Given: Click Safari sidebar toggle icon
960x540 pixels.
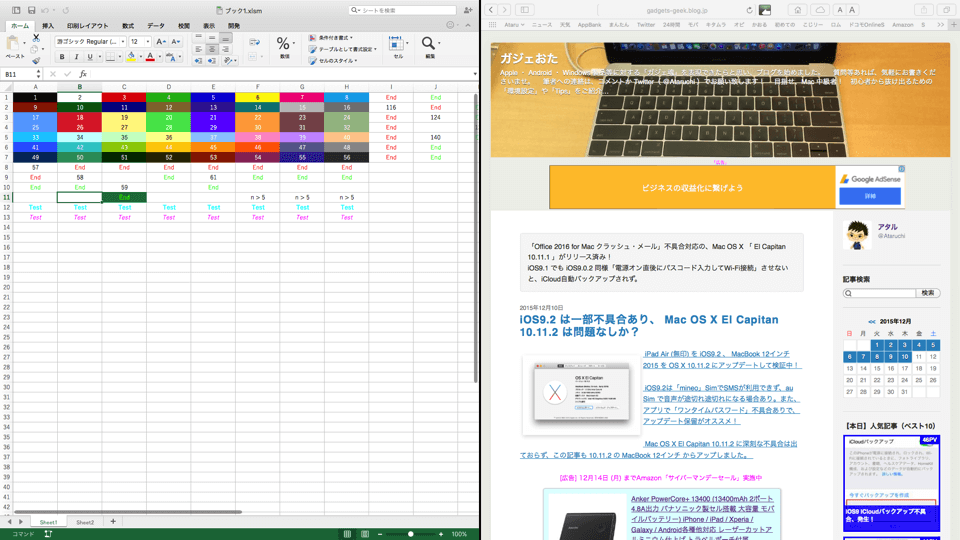Looking at the screenshot, I should pos(525,10).
